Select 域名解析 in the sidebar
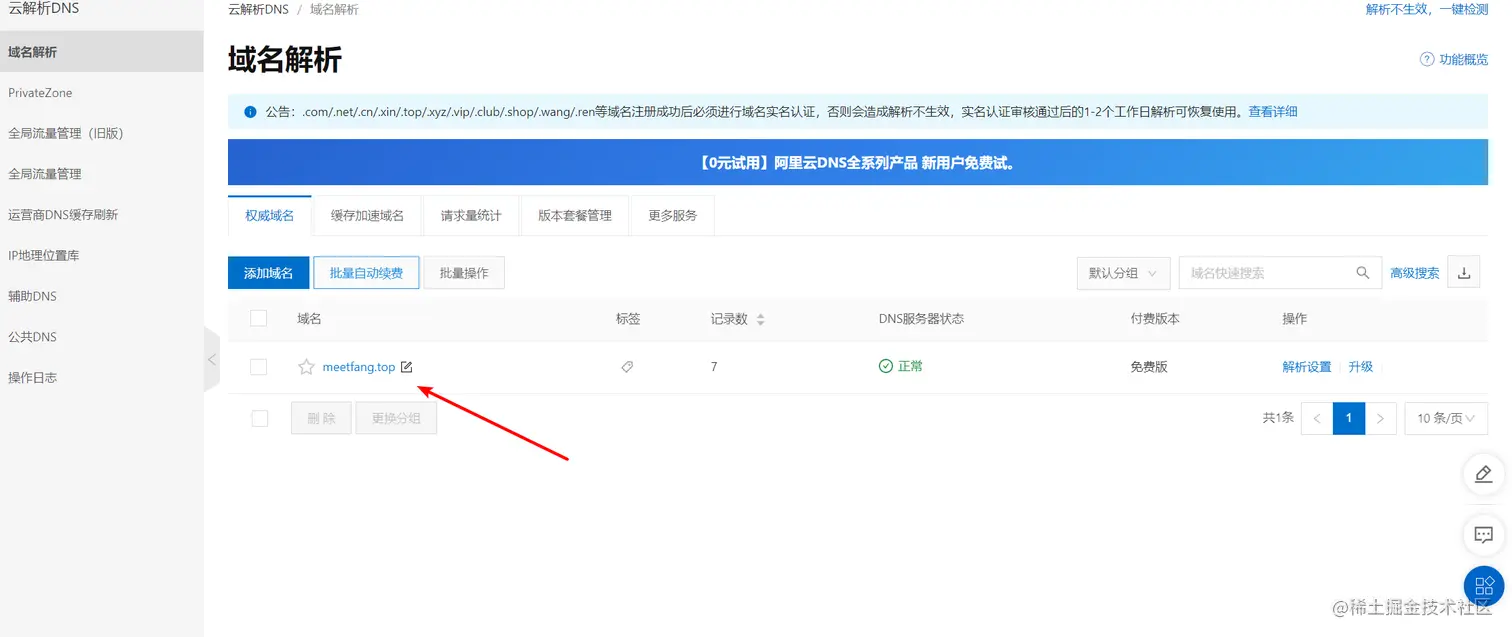 click(x=102, y=52)
